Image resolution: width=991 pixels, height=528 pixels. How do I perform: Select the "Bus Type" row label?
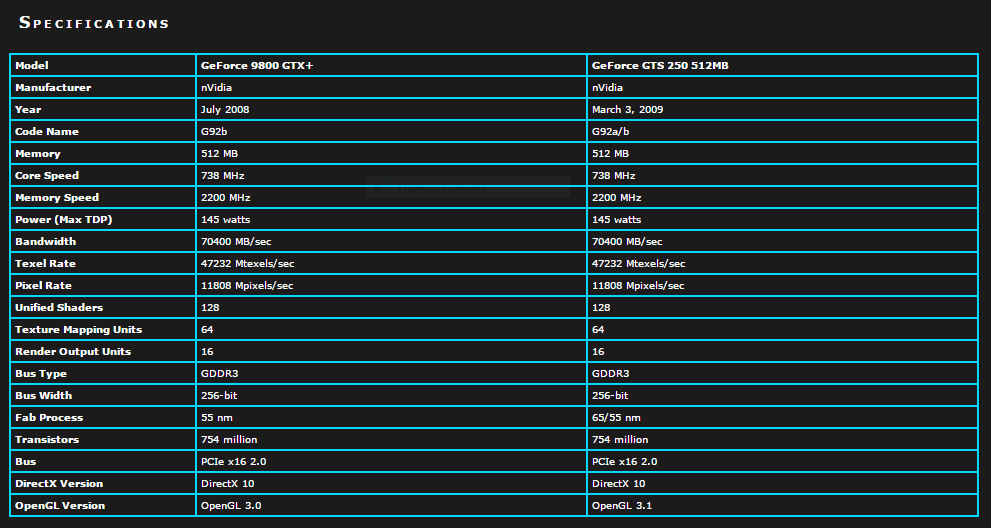pyautogui.click(x=40, y=374)
